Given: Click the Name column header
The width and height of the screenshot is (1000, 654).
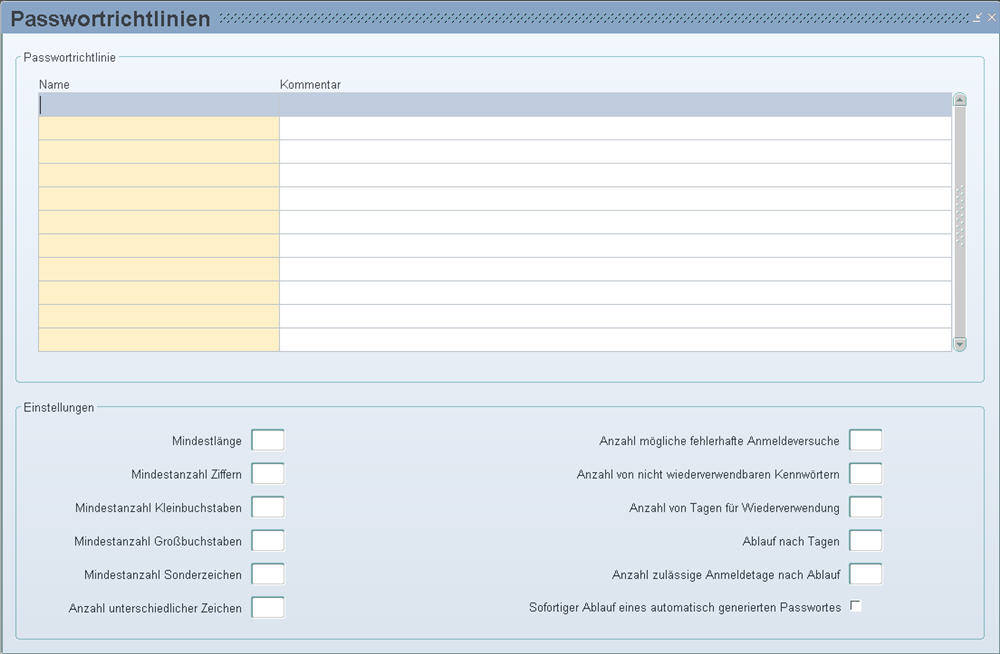Looking at the screenshot, I should 55,85.
